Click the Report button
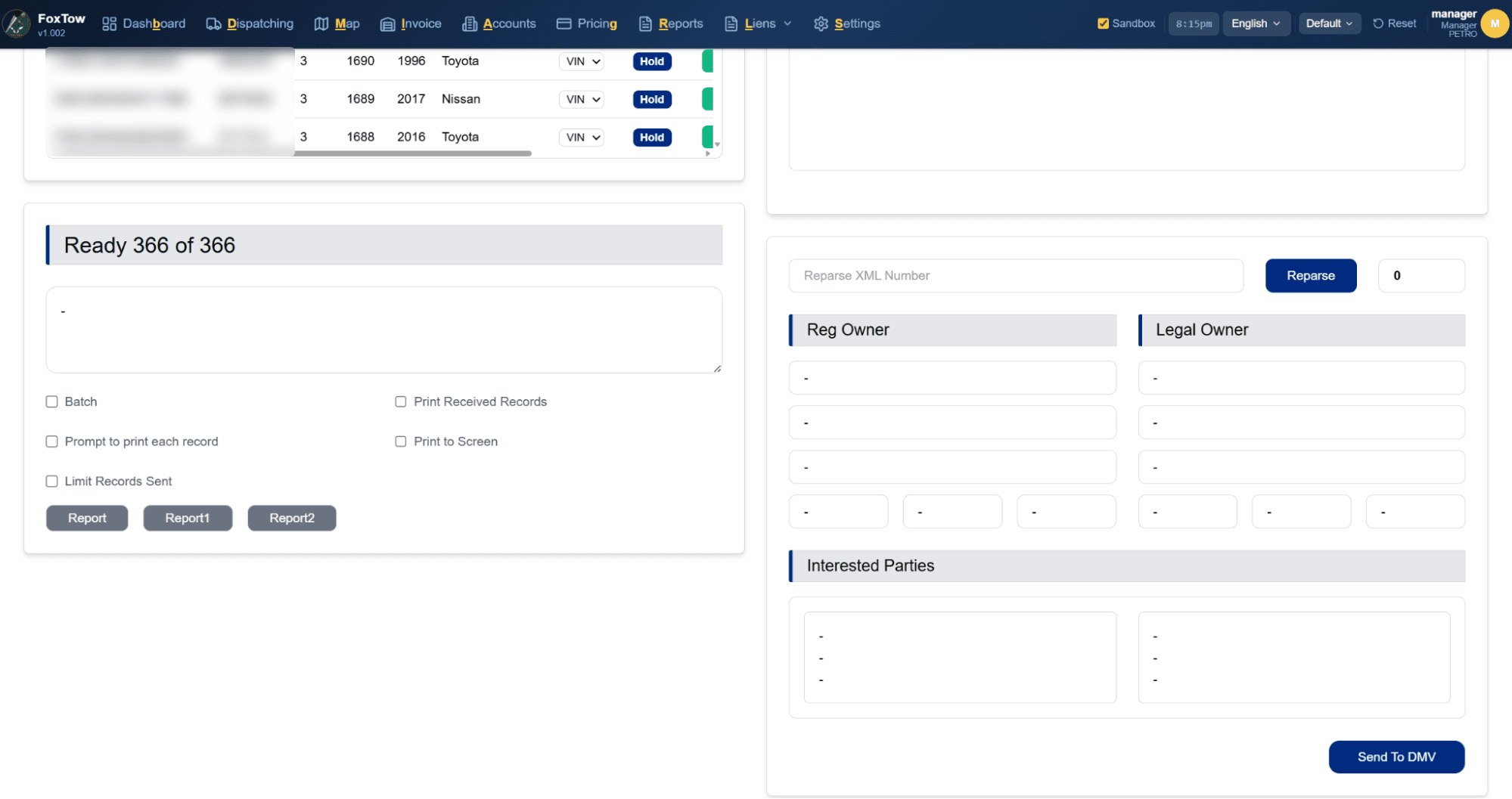The height and width of the screenshot is (799, 1512). pyautogui.click(x=87, y=518)
